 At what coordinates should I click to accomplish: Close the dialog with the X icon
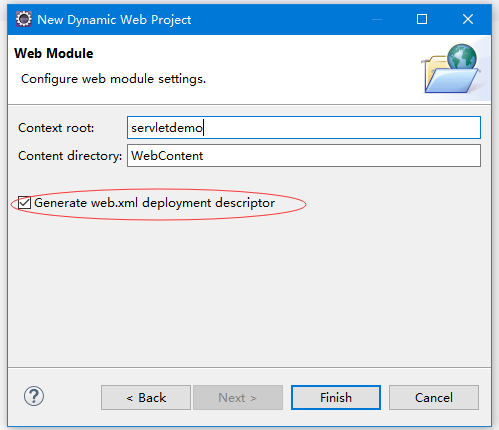coord(468,19)
